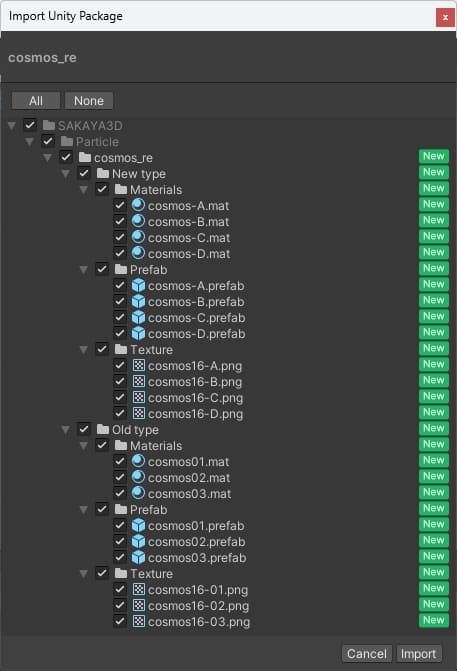
Task: Collapse the New type folder arrow
Action: [65, 174]
